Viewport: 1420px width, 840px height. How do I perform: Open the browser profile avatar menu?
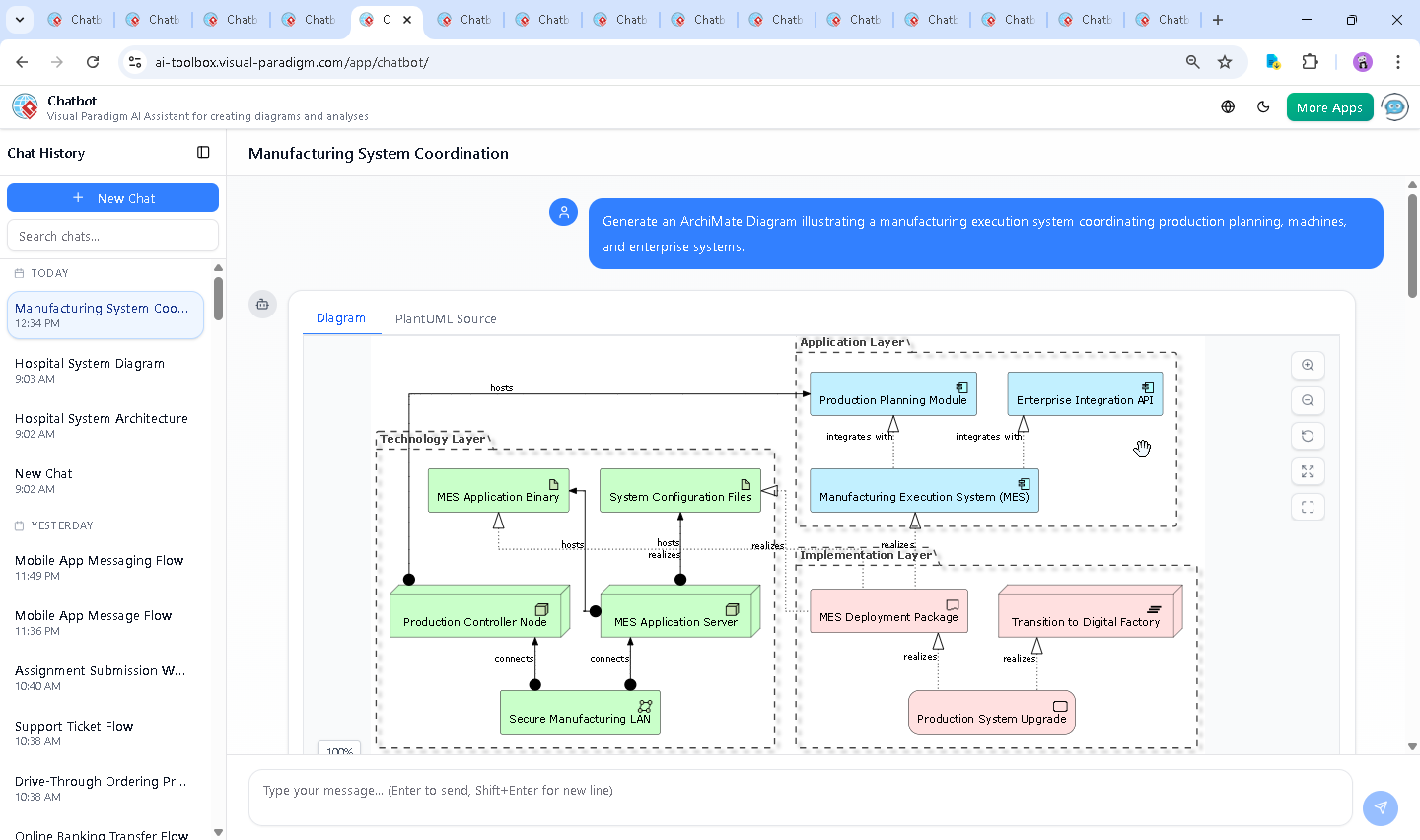point(1362,62)
